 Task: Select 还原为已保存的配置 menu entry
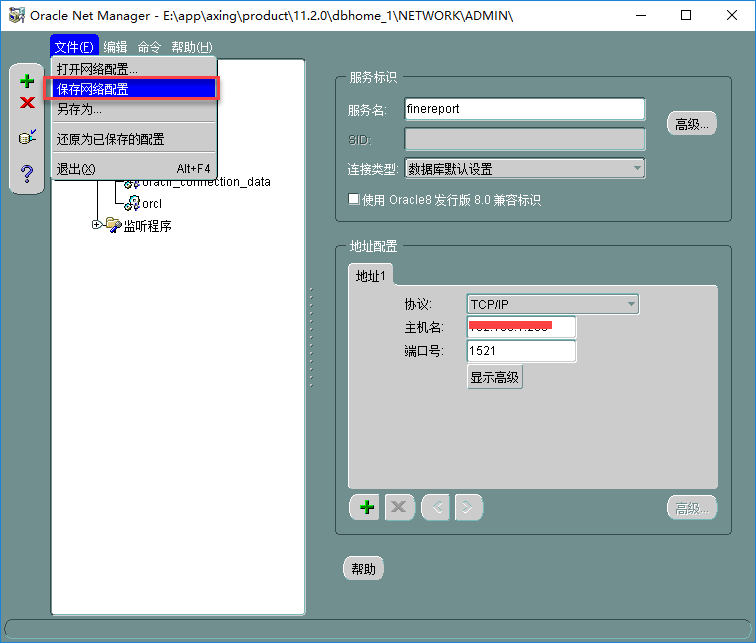pos(135,139)
